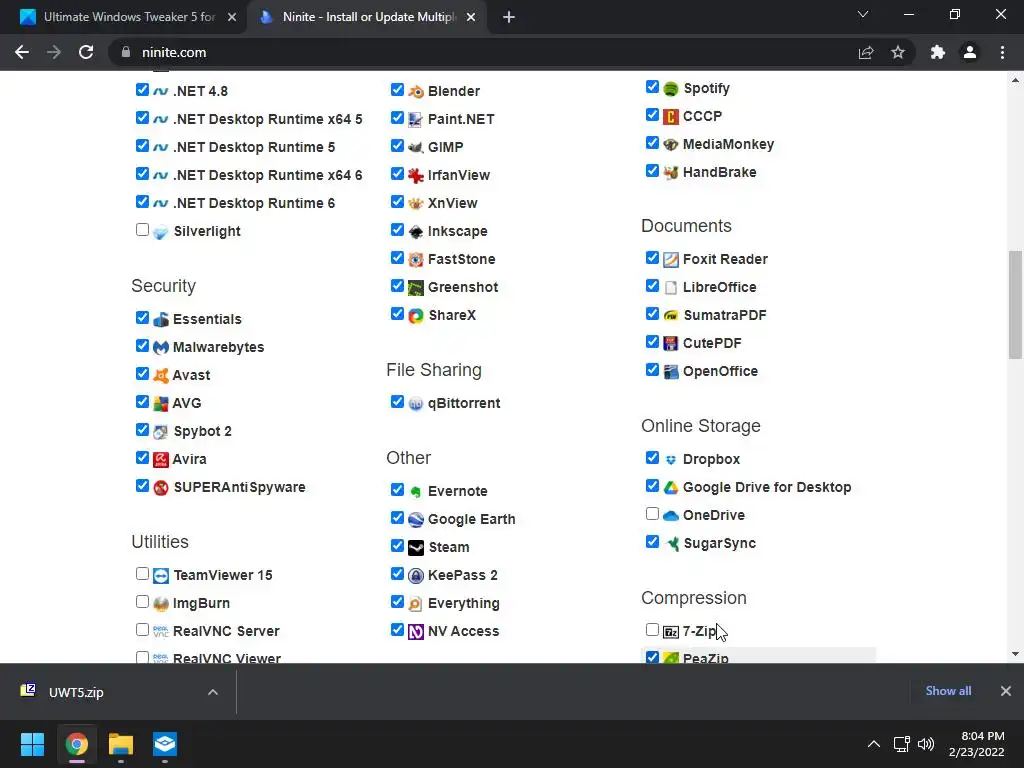This screenshot has width=1024, height=768.
Task: Open the Chrome tab search chevron
Action: [863, 14]
